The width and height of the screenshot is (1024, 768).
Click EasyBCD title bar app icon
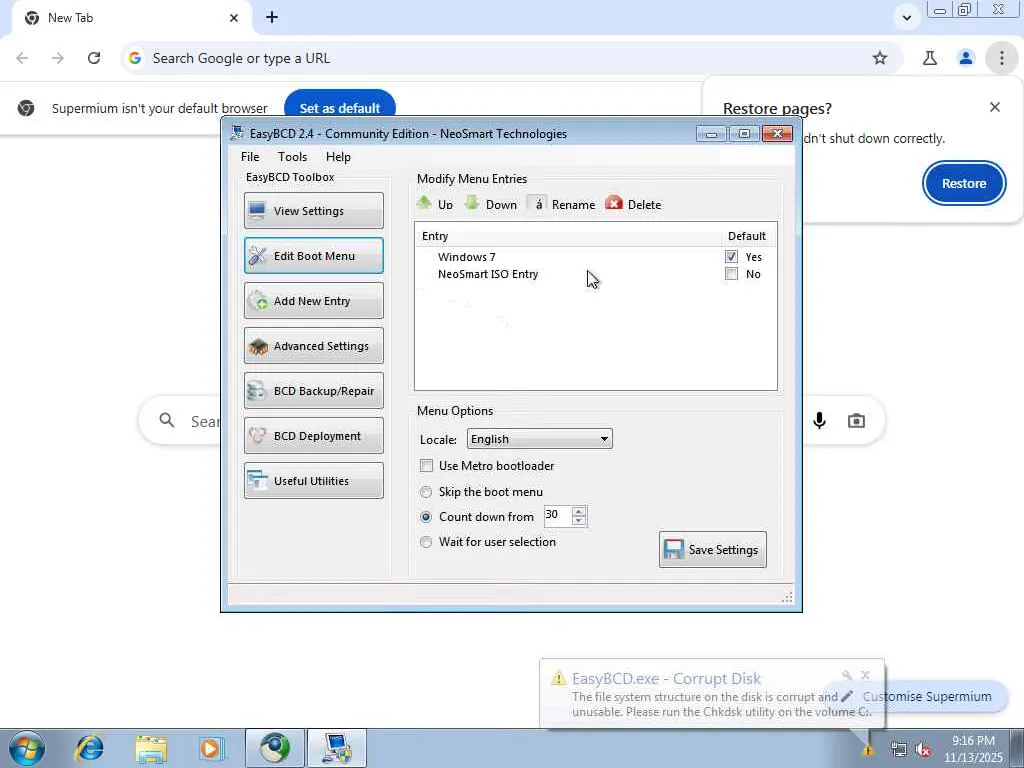[x=236, y=133]
